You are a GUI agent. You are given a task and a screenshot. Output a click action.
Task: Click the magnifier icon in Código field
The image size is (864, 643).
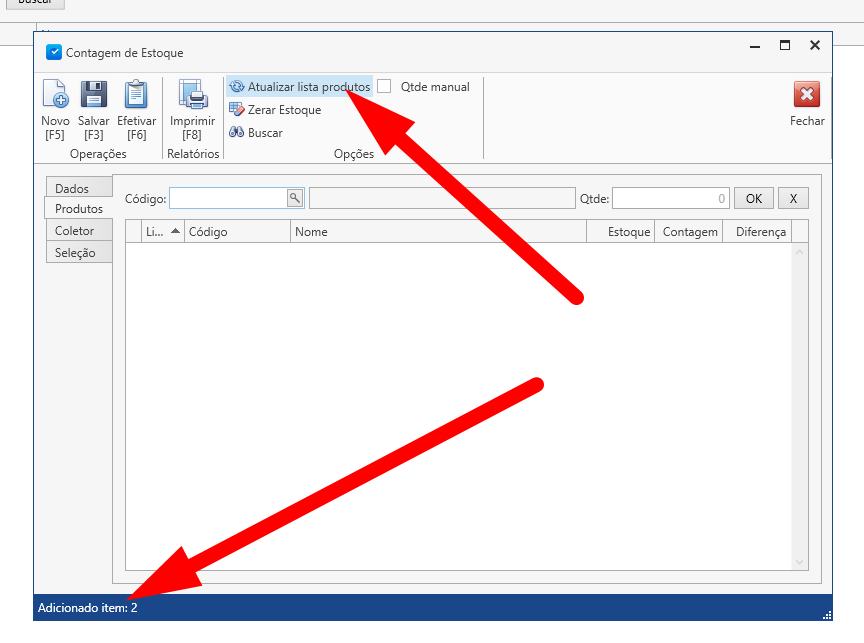click(x=294, y=198)
